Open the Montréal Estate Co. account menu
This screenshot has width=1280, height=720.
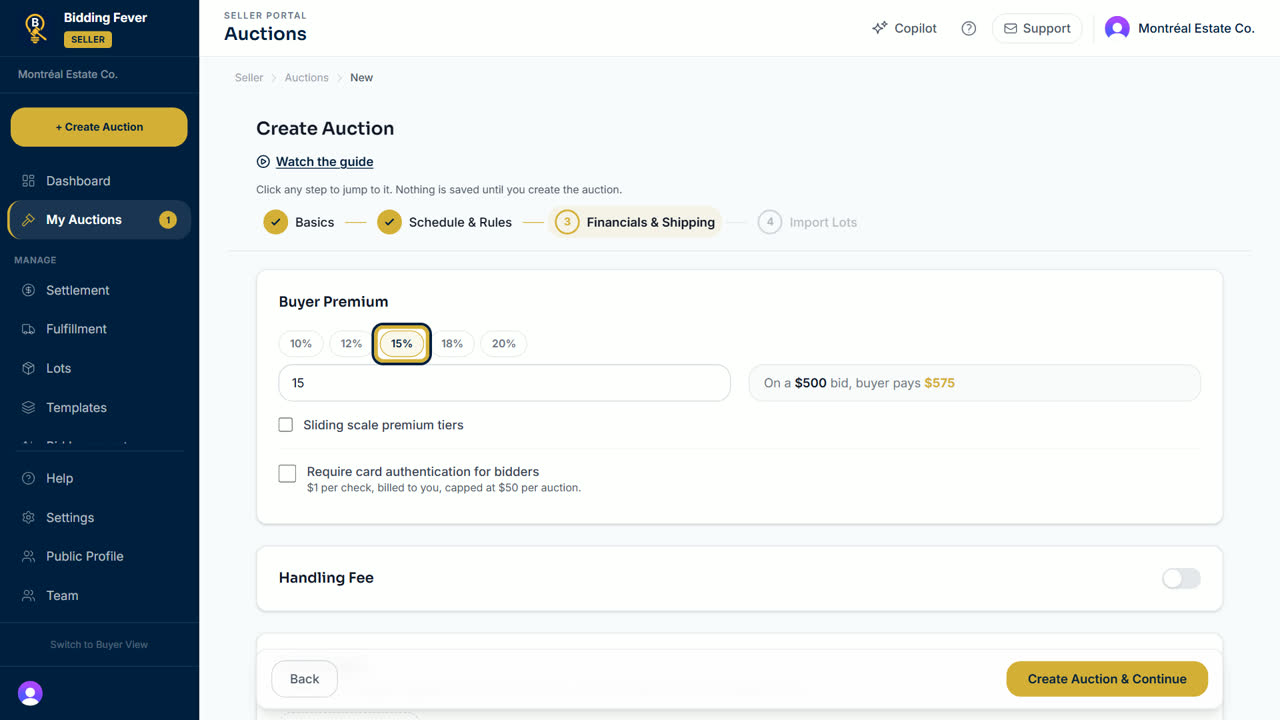[x=1180, y=28]
